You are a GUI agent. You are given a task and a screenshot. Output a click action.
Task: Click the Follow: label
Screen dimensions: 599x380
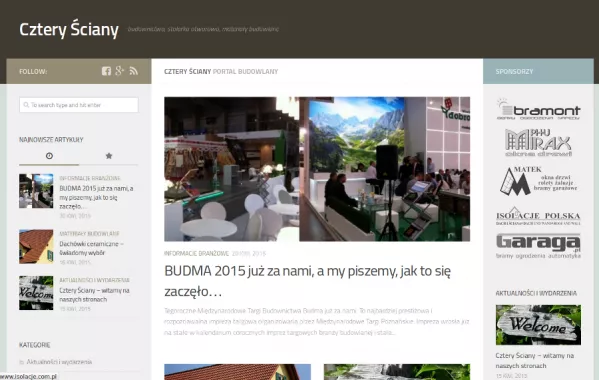click(33, 71)
